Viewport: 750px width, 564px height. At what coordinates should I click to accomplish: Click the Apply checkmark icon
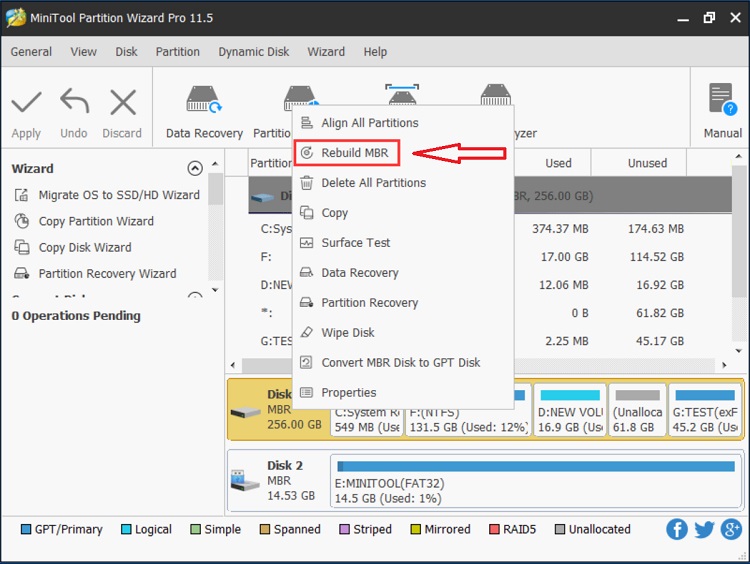[x=26, y=102]
